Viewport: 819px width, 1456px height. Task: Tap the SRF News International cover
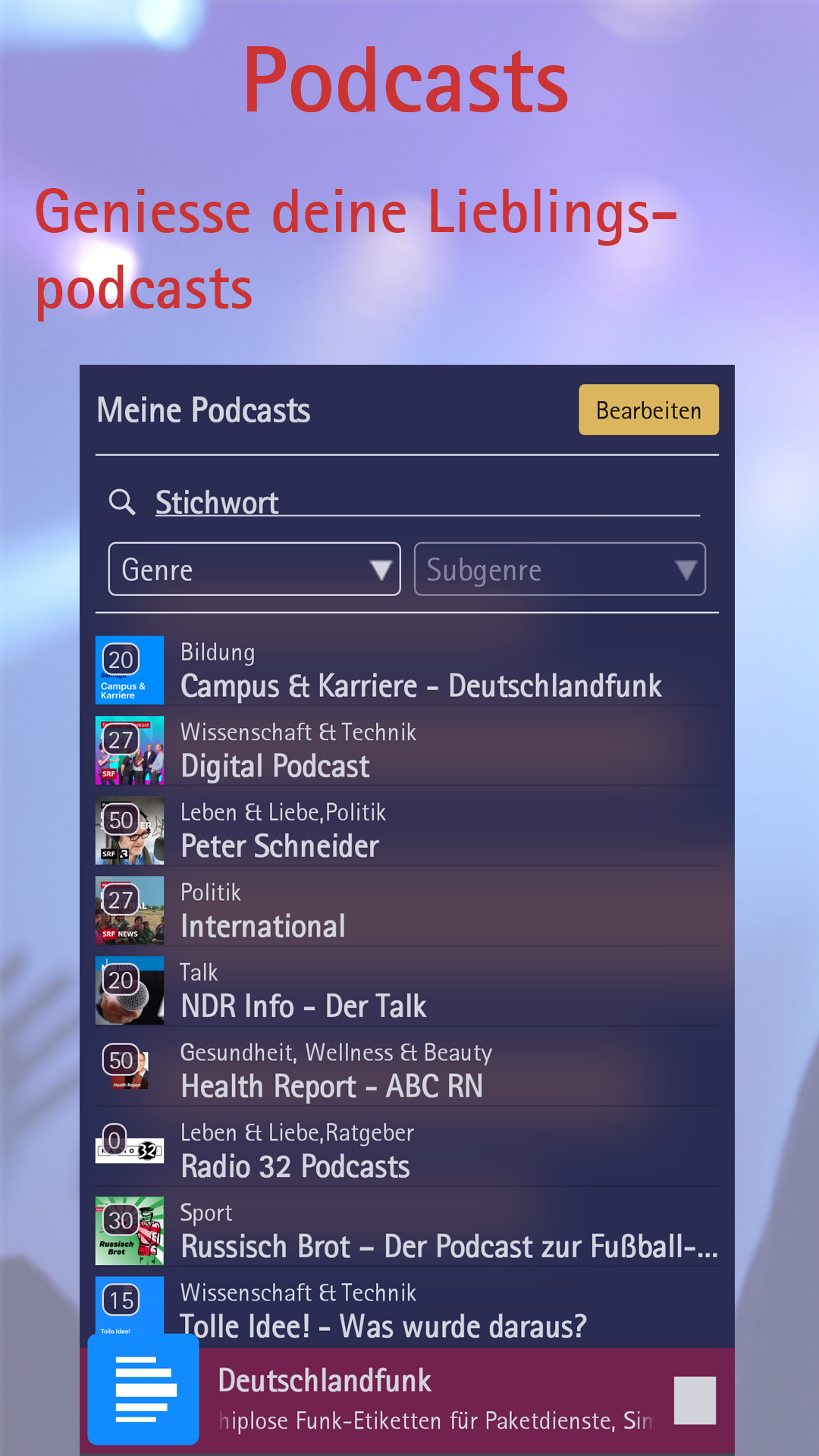pos(130,911)
